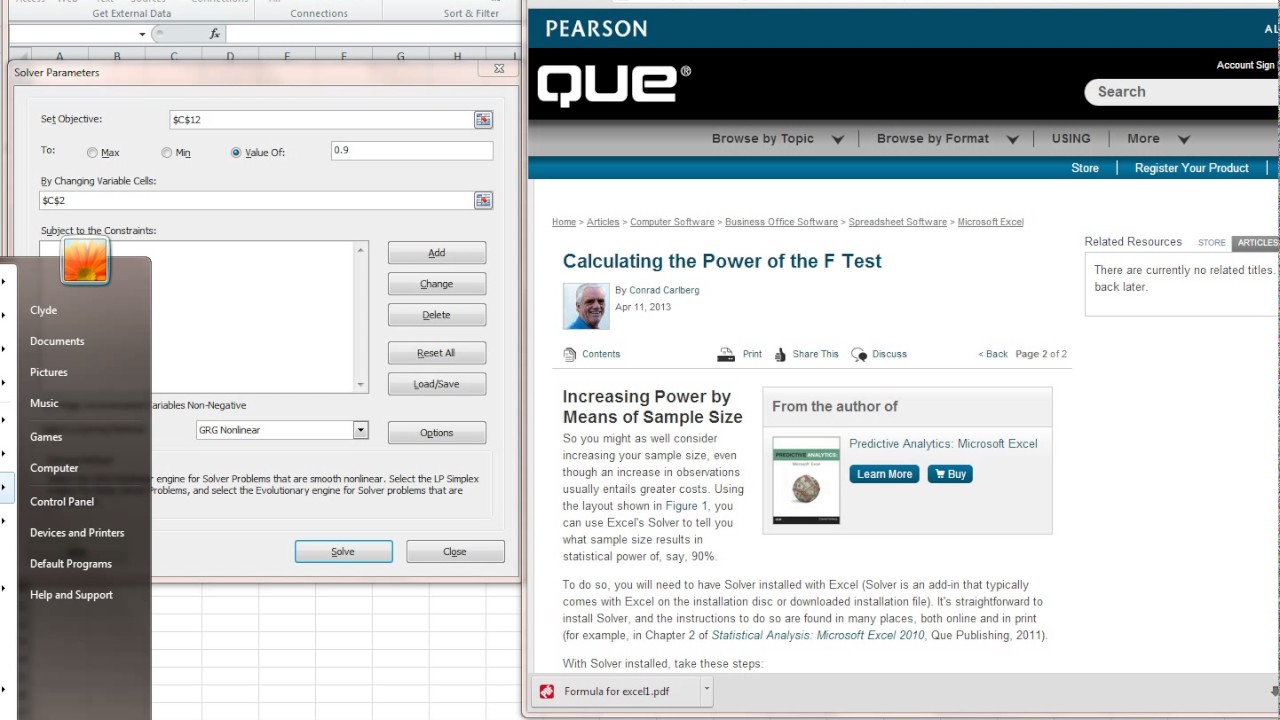Open USING menu item
1280x720 pixels.
[x=1071, y=139]
